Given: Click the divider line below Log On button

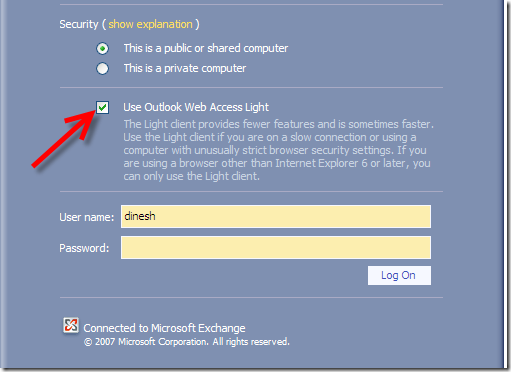Looking at the screenshot, I should point(251,297).
